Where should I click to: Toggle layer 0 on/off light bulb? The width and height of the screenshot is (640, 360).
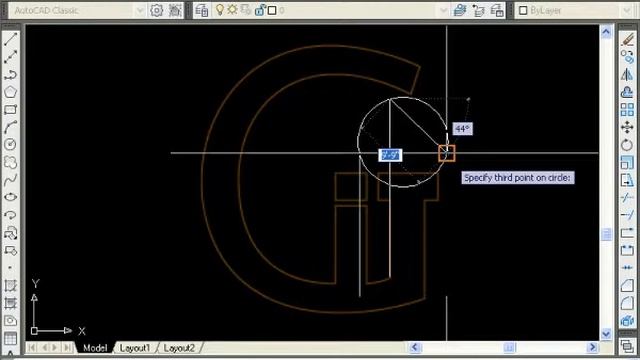tap(220, 10)
